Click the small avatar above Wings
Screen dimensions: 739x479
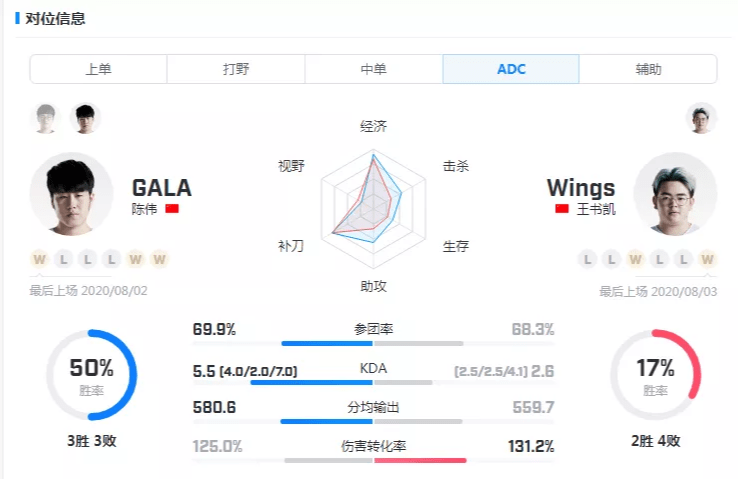pyautogui.click(x=702, y=118)
